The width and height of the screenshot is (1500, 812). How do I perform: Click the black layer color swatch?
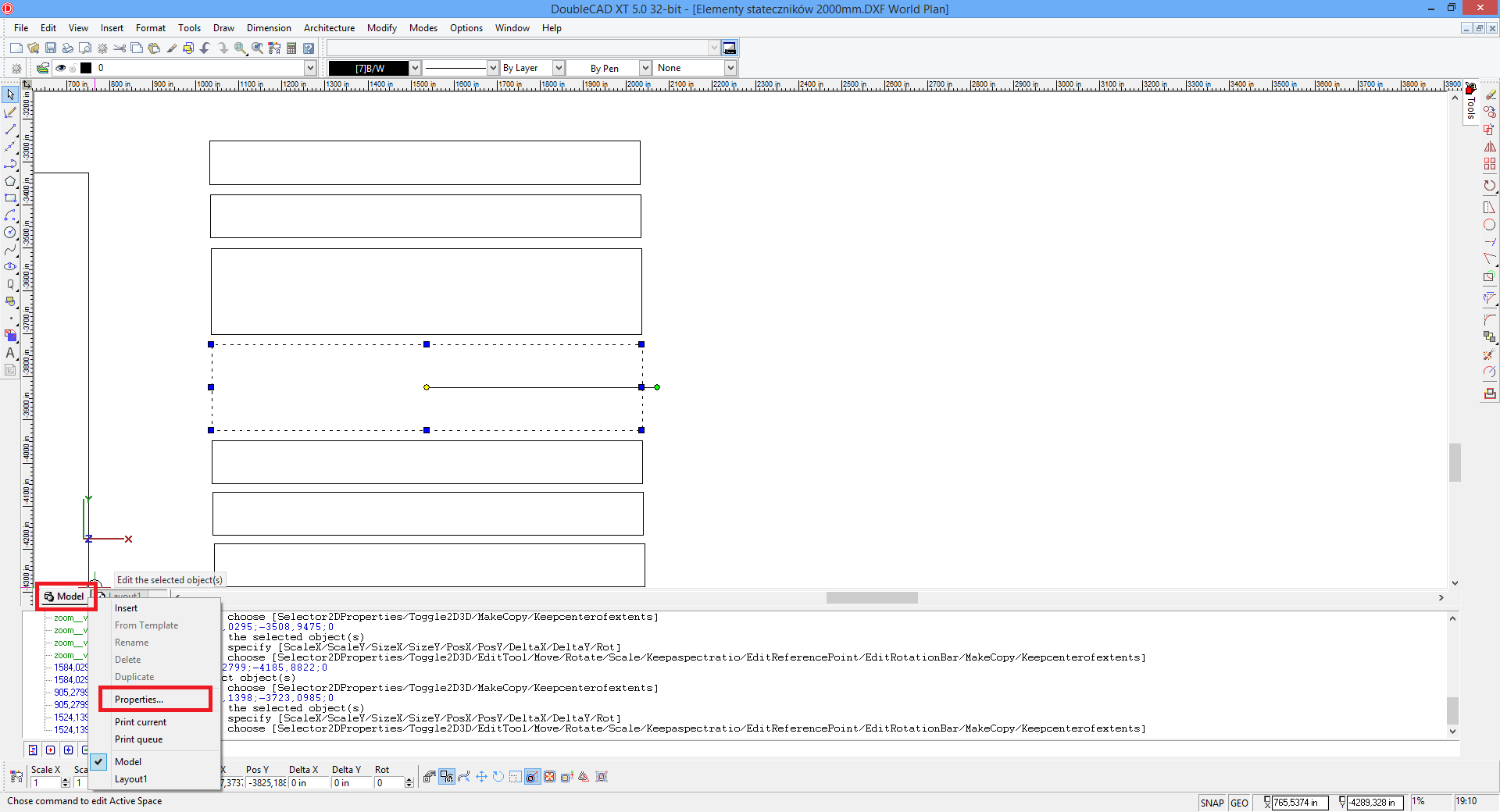pos(86,68)
